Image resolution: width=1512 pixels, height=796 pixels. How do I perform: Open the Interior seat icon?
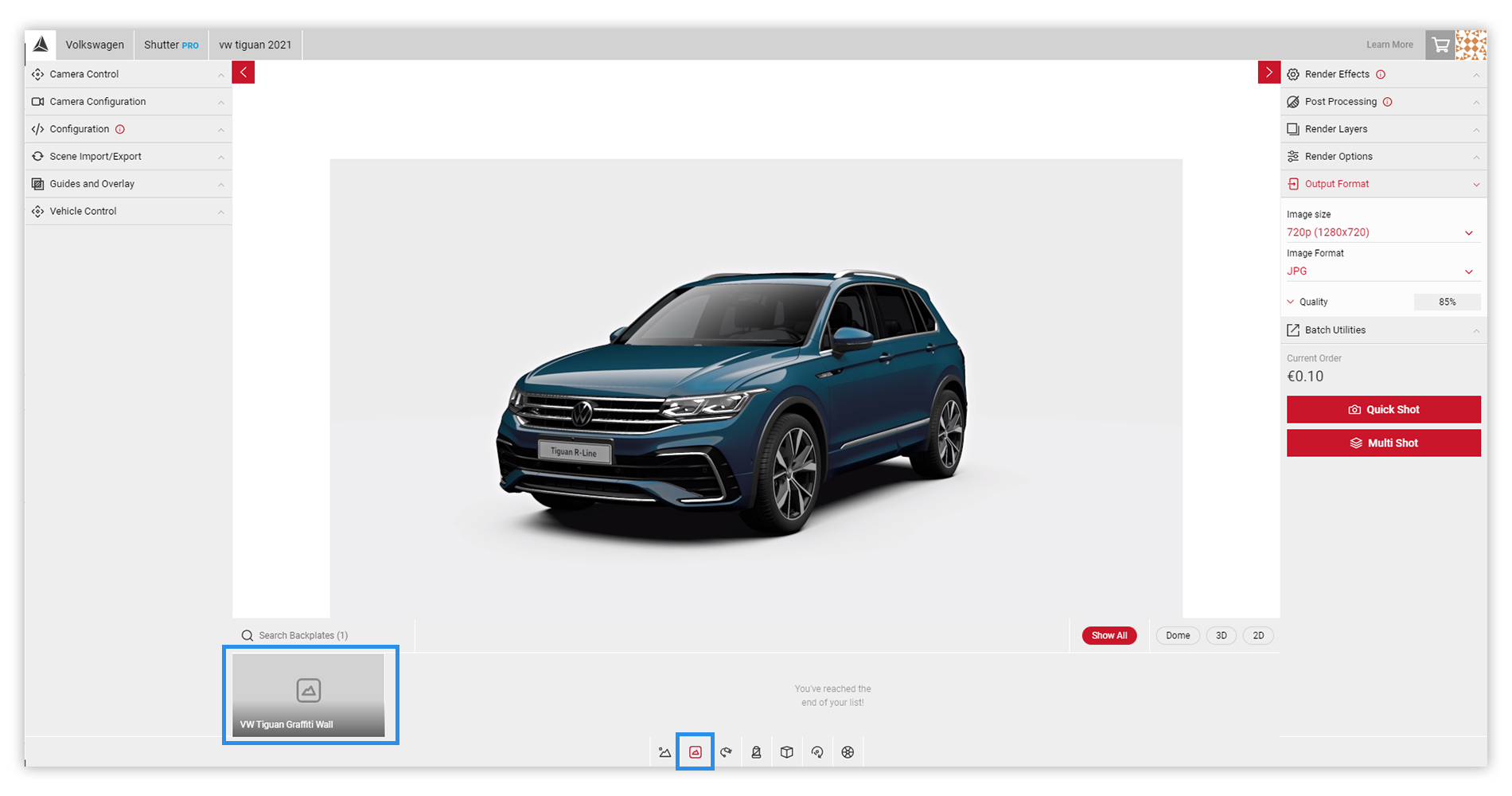tap(756, 752)
